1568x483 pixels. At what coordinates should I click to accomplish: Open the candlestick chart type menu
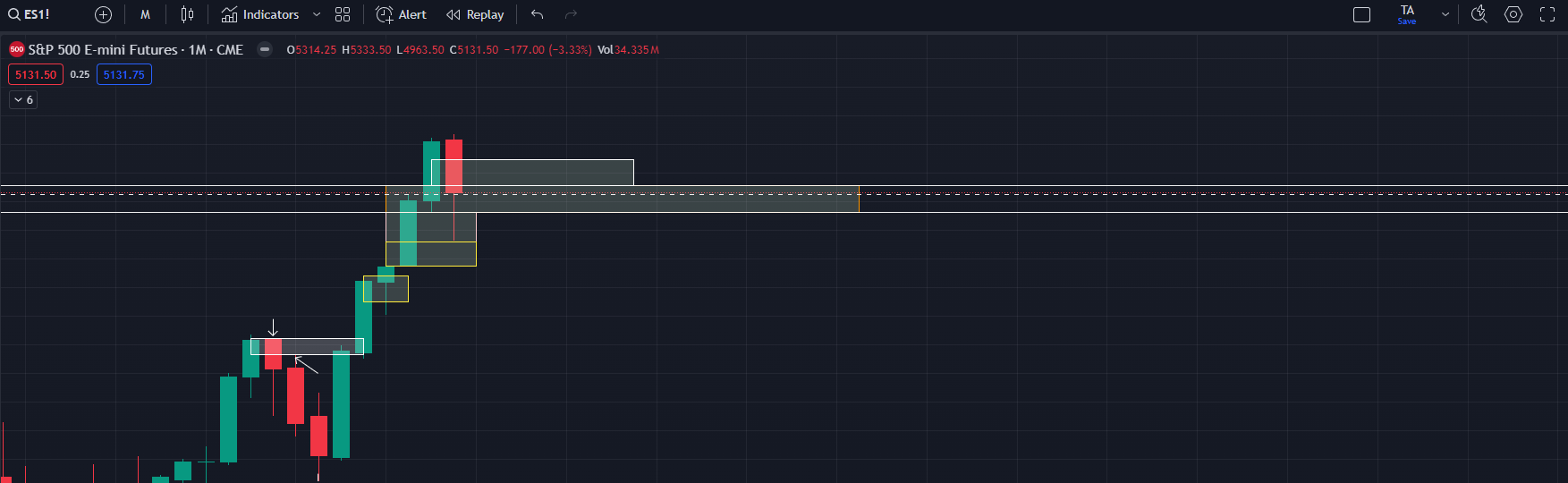[187, 14]
